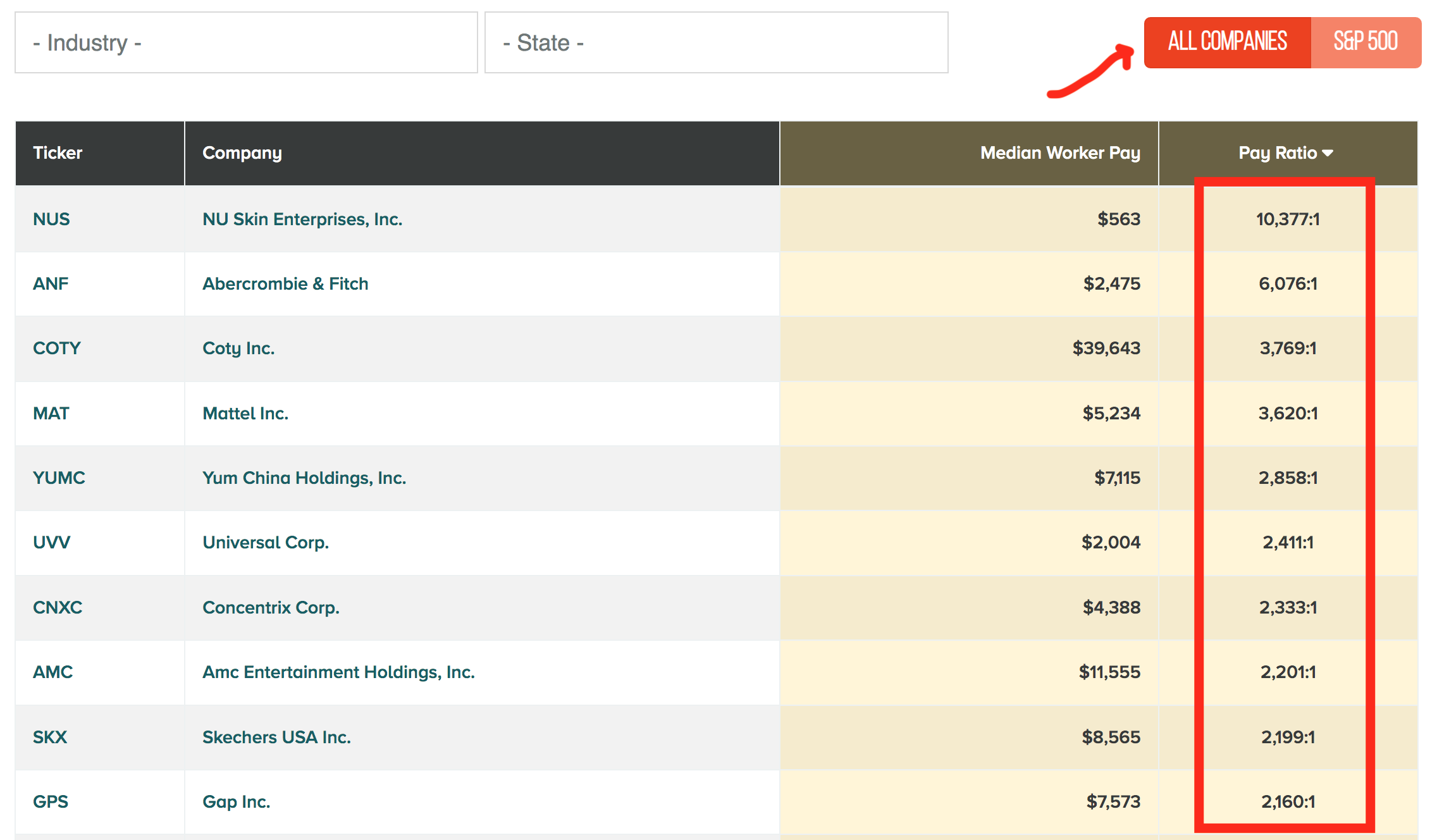The height and width of the screenshot is (840, 1437).
Task: Open the CNXC ticker link
Action: [x=58, y=607]
